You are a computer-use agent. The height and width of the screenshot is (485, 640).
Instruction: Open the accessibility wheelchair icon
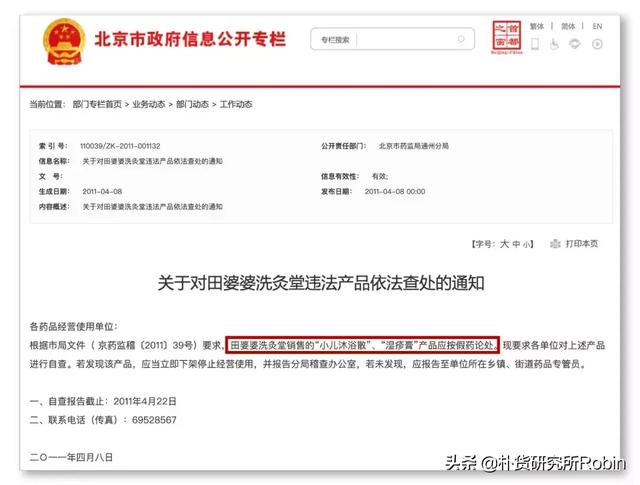click(x=554, y=44)
